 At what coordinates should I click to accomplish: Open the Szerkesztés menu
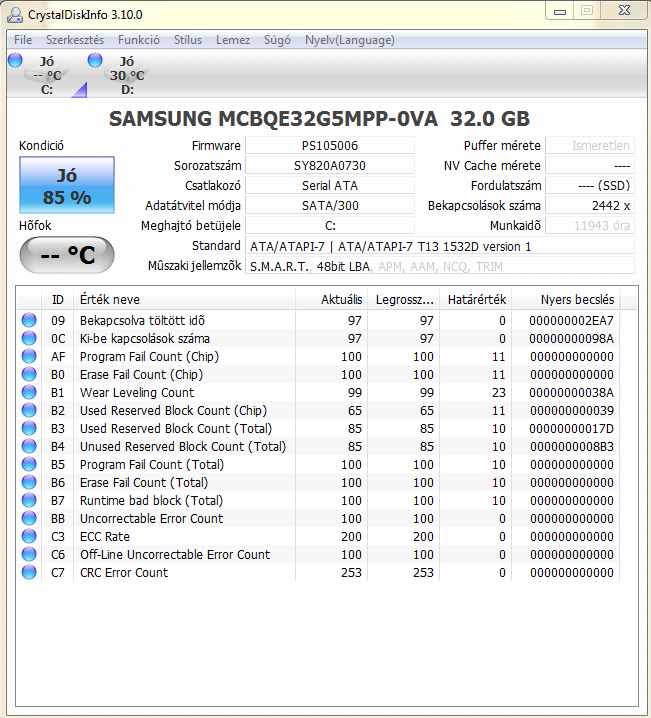(75, 40)
